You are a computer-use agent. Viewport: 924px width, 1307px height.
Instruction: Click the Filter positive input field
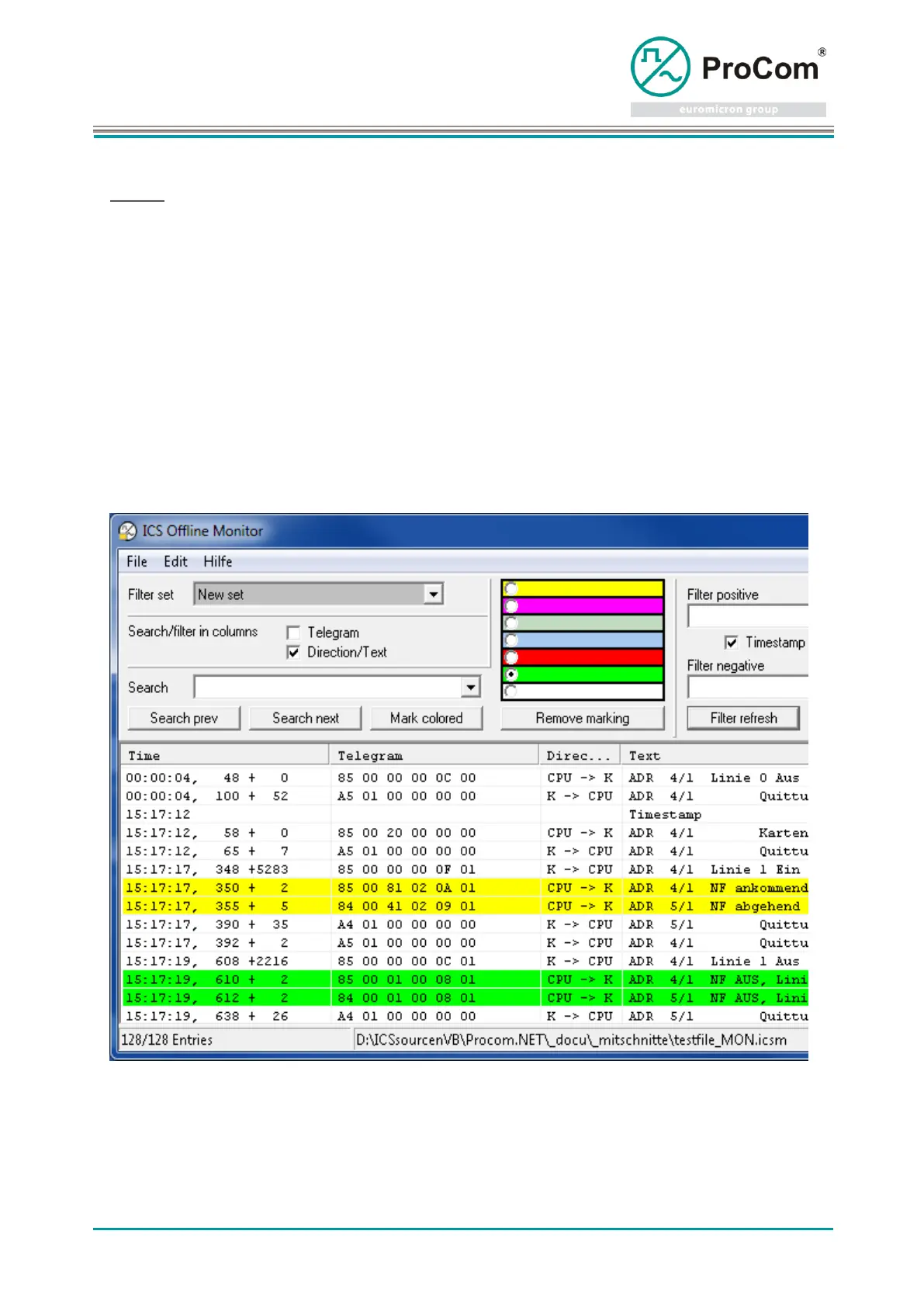point(747,617)
